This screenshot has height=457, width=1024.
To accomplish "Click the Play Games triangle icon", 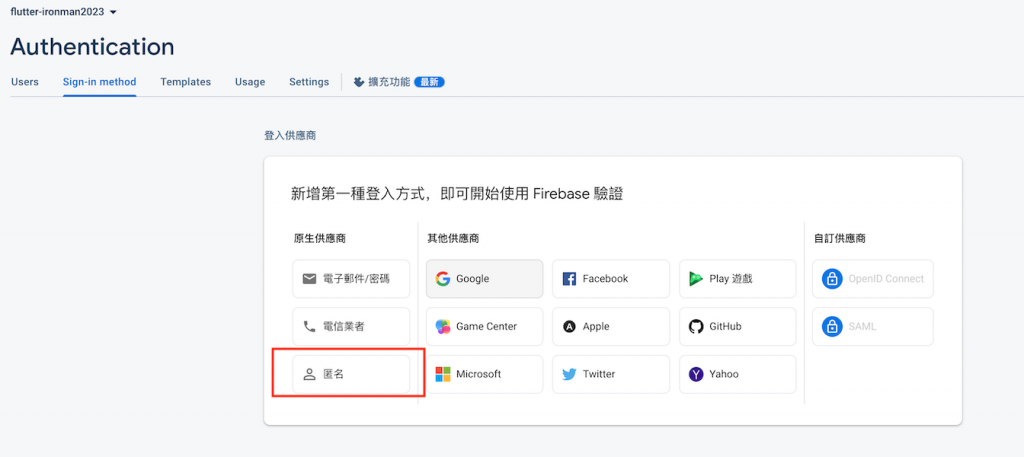I will coord(696,279).
